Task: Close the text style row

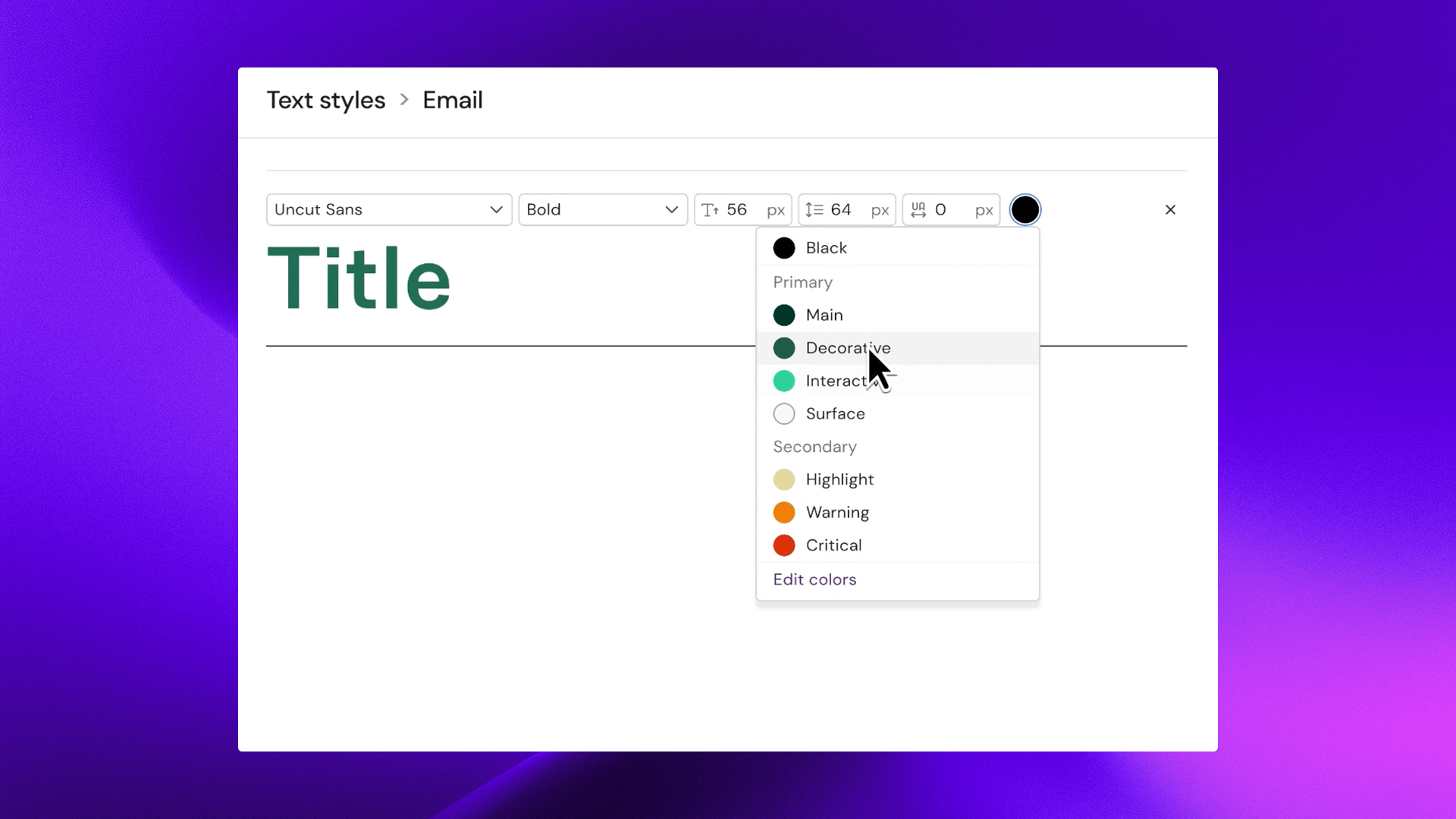Action: click(1170, 210)
